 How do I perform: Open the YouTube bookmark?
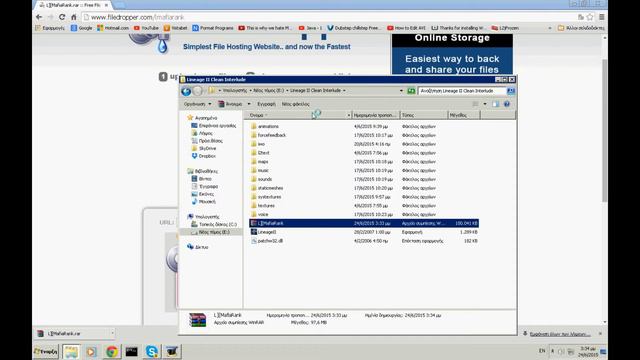146,28
